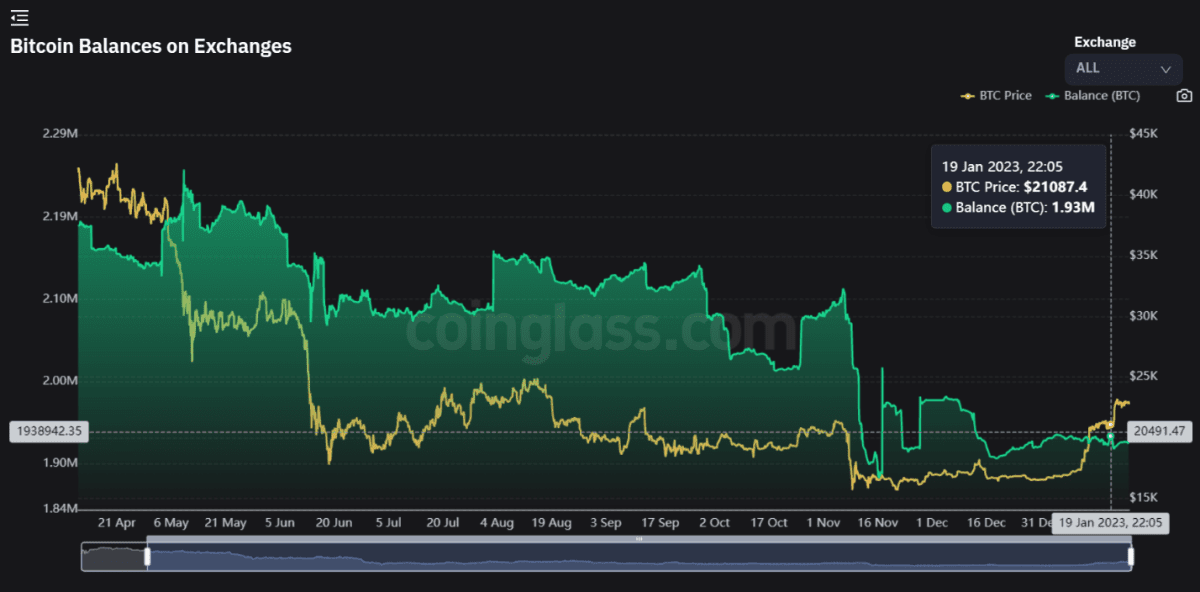Click the camera screenshot icon
Screen dimensions: 1200x592
(x=1184, y=96)
